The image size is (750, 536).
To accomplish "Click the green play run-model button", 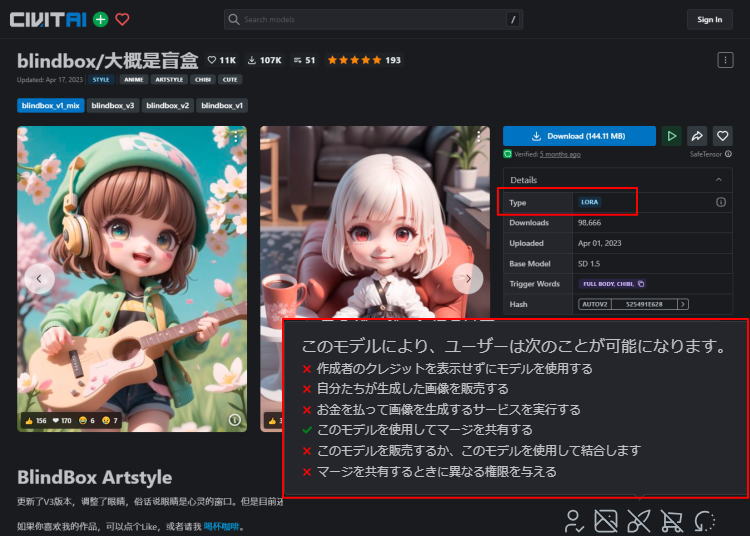I will (672, 136).
